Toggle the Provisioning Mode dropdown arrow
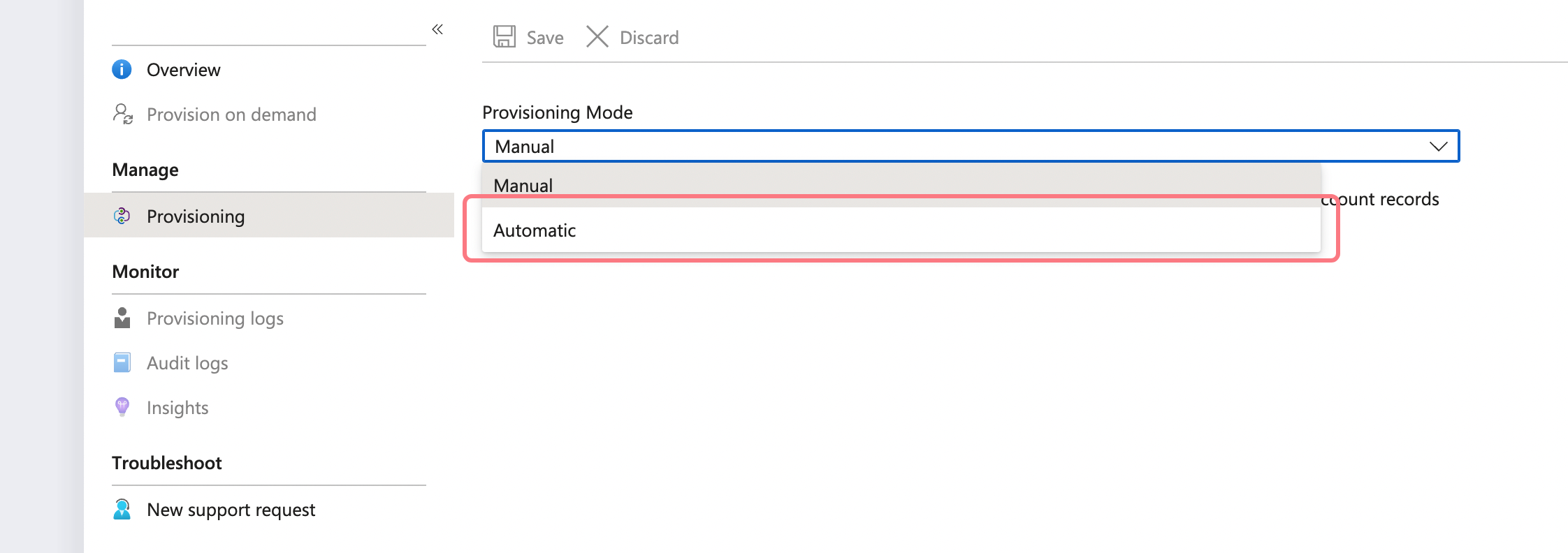Image resolution: width=1568 pixels, height=553 pixels. tap(1438, 147)
